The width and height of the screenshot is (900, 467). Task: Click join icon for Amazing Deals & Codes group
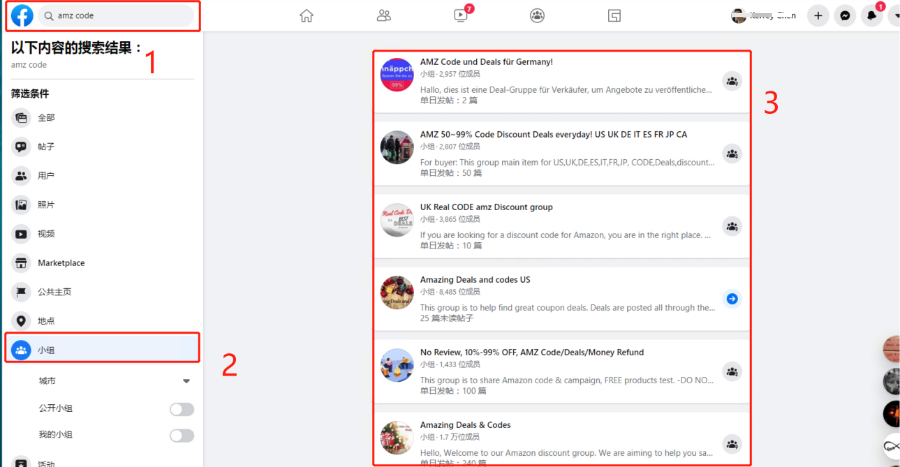(732, 444)
